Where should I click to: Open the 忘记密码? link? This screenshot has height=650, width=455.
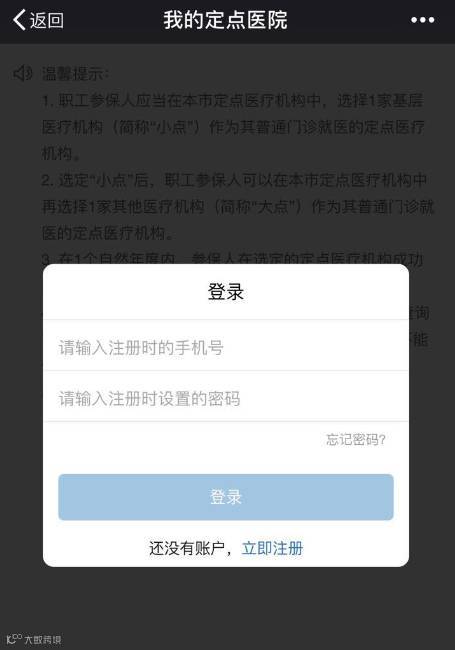(356, 439)
